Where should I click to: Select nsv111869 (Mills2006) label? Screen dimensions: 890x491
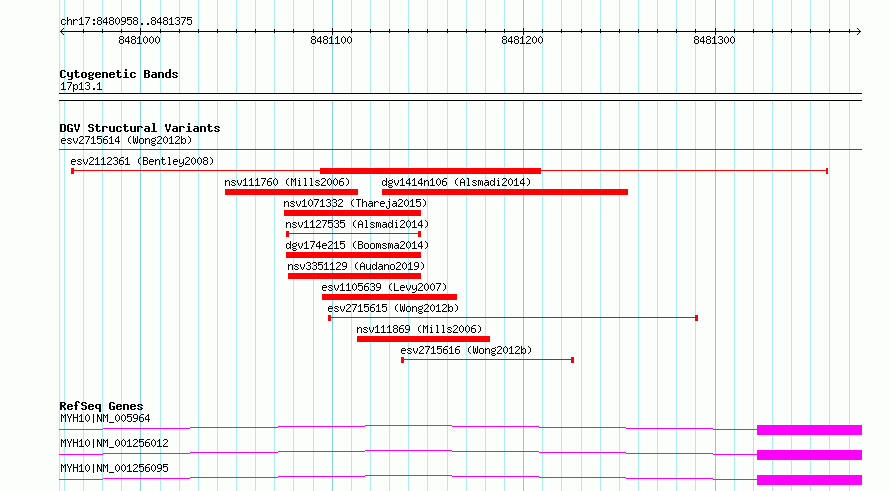419,329
